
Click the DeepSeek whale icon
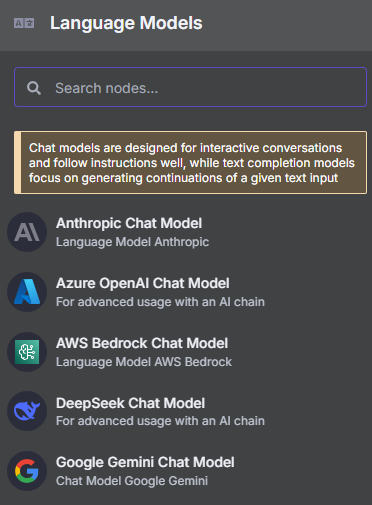coord(27,411)
